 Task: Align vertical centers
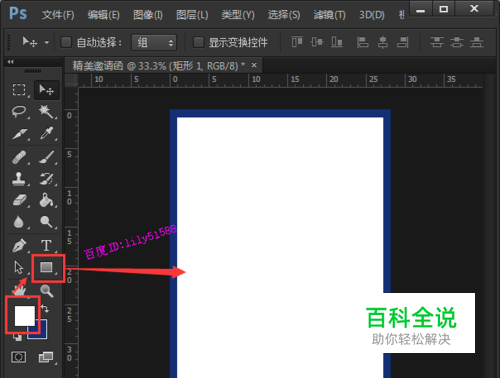(317, 42)
